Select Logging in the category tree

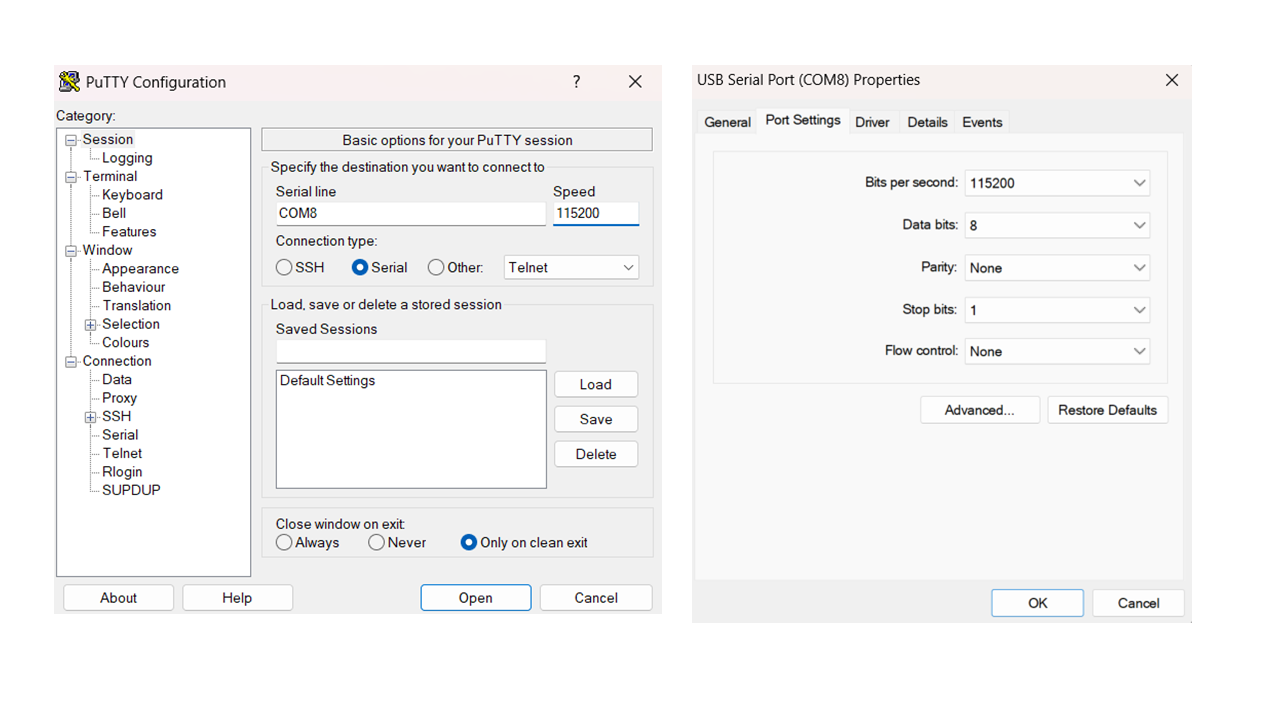[127, 158]
